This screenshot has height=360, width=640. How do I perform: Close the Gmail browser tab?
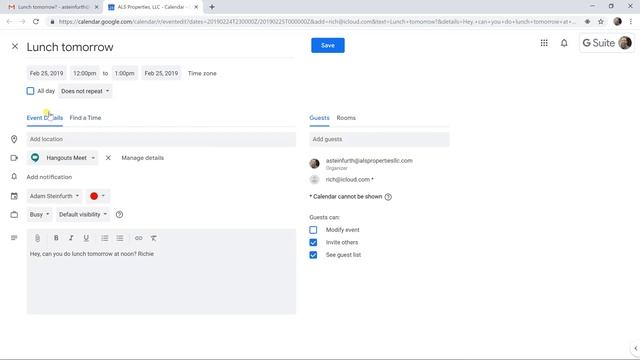(96, 7)
